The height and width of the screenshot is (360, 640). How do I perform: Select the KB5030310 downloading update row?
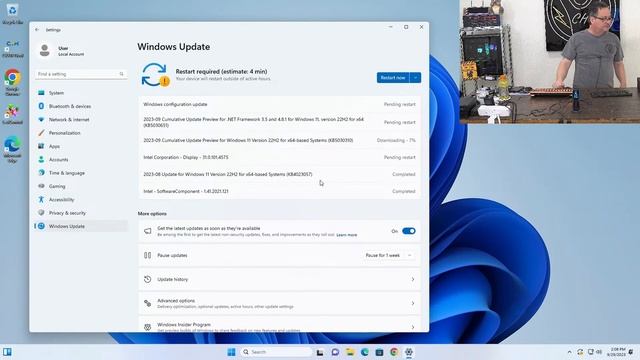[x=280, y=140]
